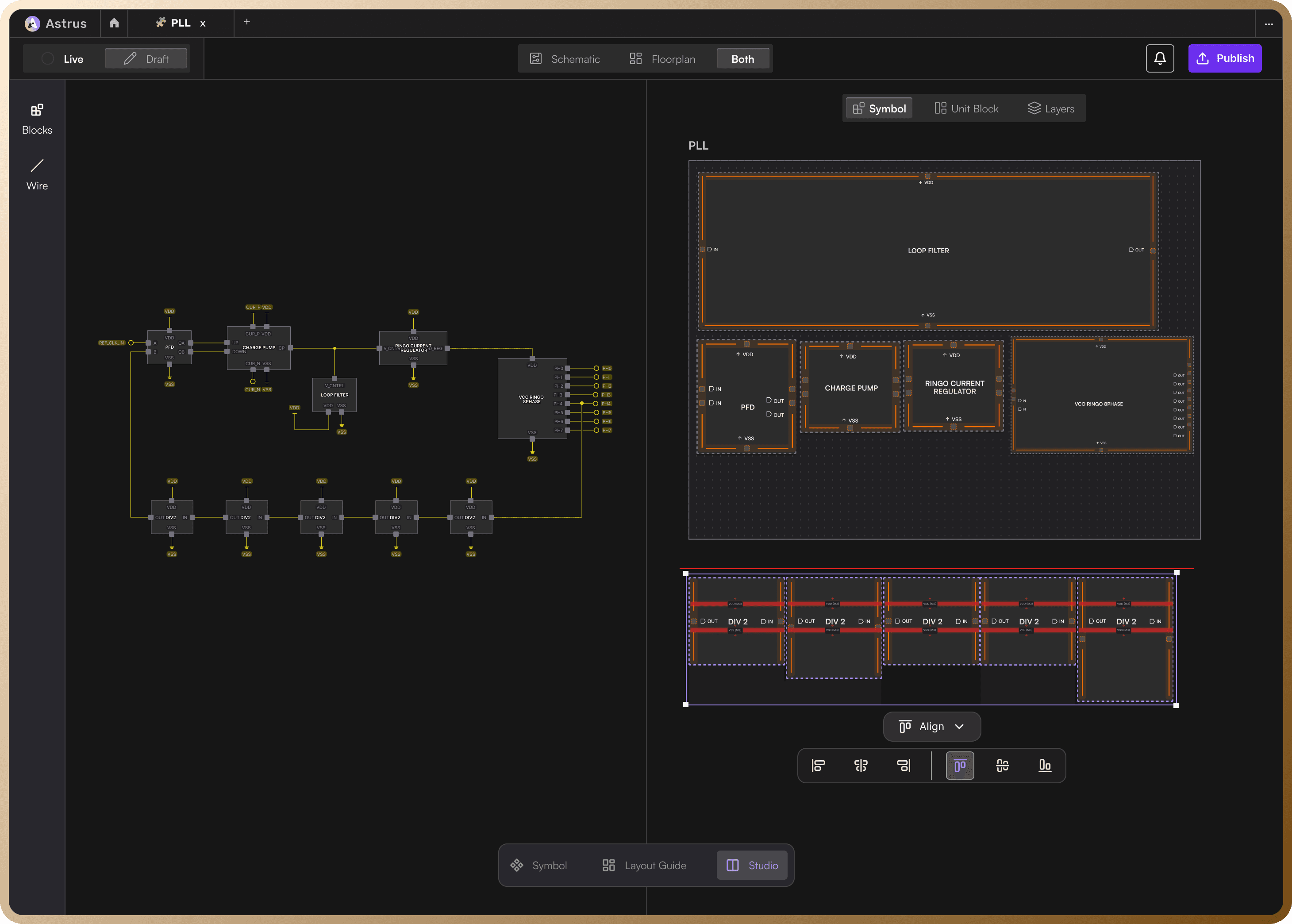
Task: Align selected blocks to bottom edge
Action: pyautogui.click(x=1045, y=766)
